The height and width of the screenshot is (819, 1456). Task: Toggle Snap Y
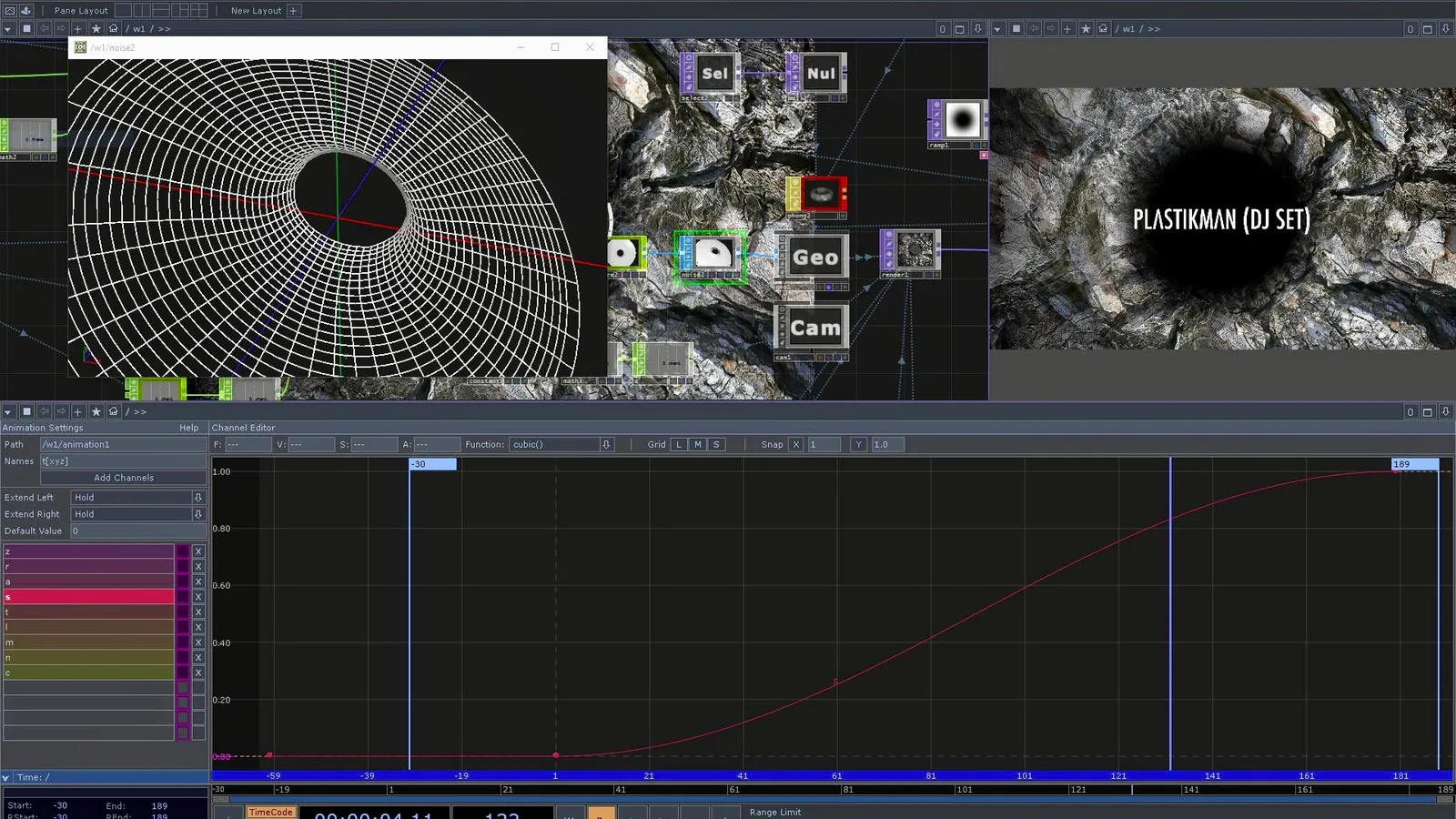point(858,444)
